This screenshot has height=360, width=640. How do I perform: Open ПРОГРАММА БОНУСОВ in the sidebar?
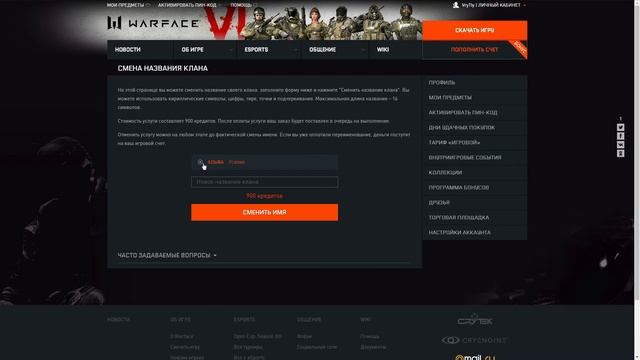tap(475, 188)
